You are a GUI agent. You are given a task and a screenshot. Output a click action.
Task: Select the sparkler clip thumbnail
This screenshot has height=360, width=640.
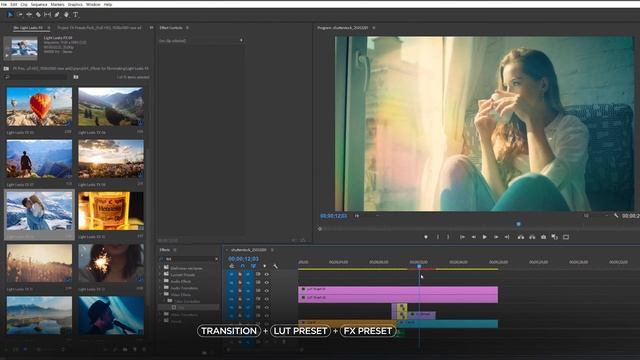[x=111, y=263]
